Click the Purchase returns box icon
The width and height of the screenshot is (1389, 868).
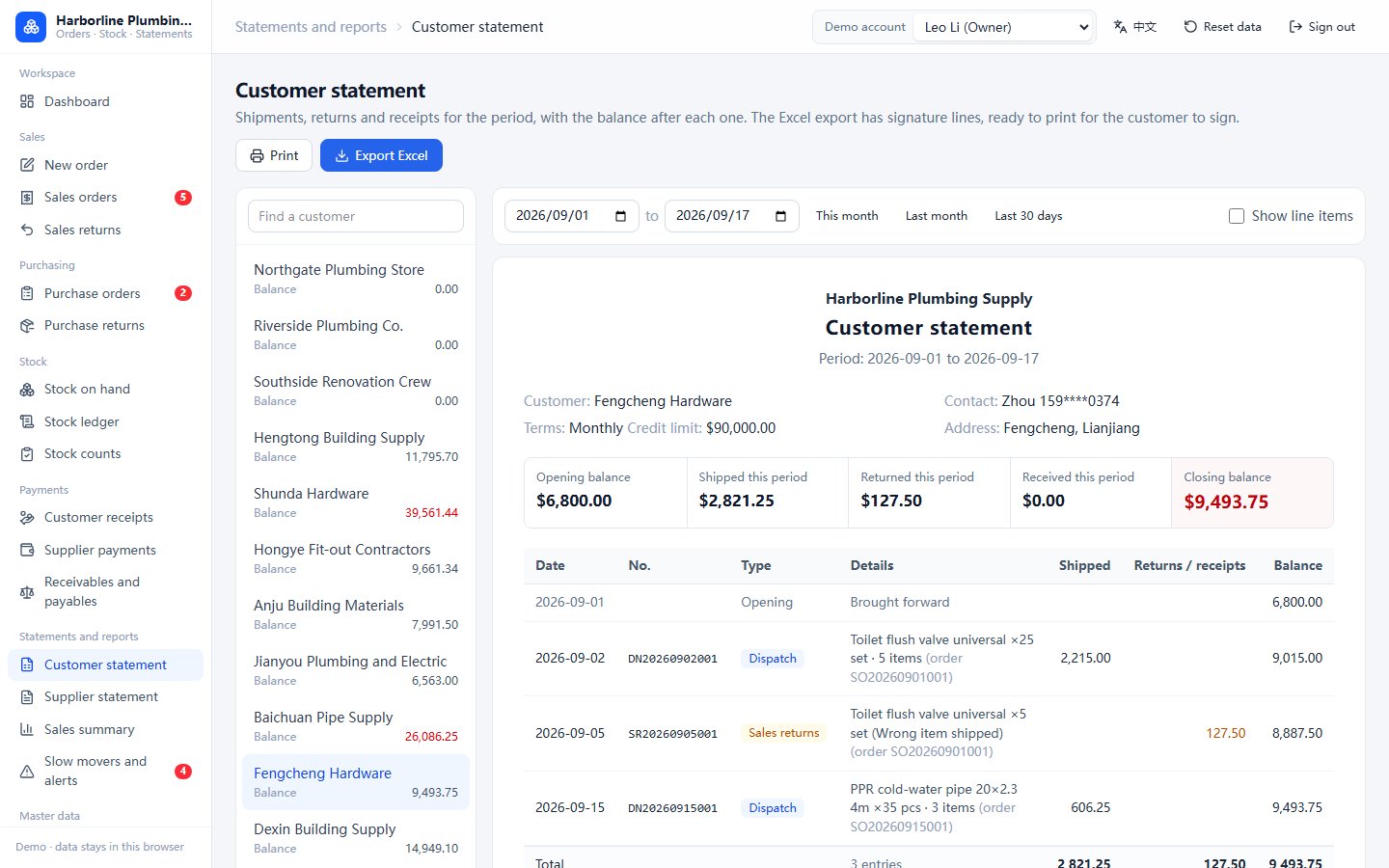(27, 325)
